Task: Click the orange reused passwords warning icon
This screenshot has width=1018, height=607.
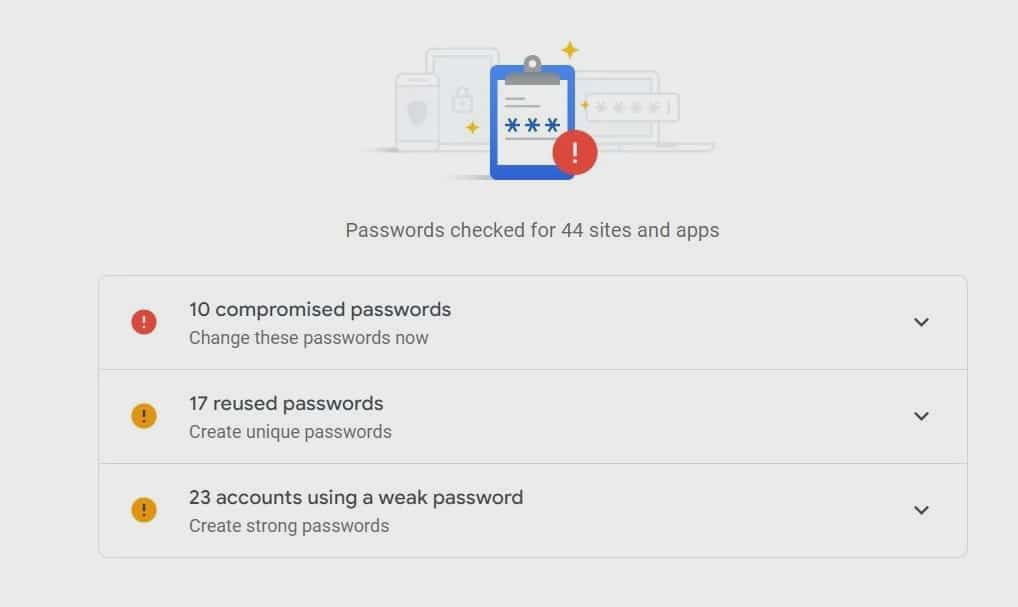Action: pos(143,416)
